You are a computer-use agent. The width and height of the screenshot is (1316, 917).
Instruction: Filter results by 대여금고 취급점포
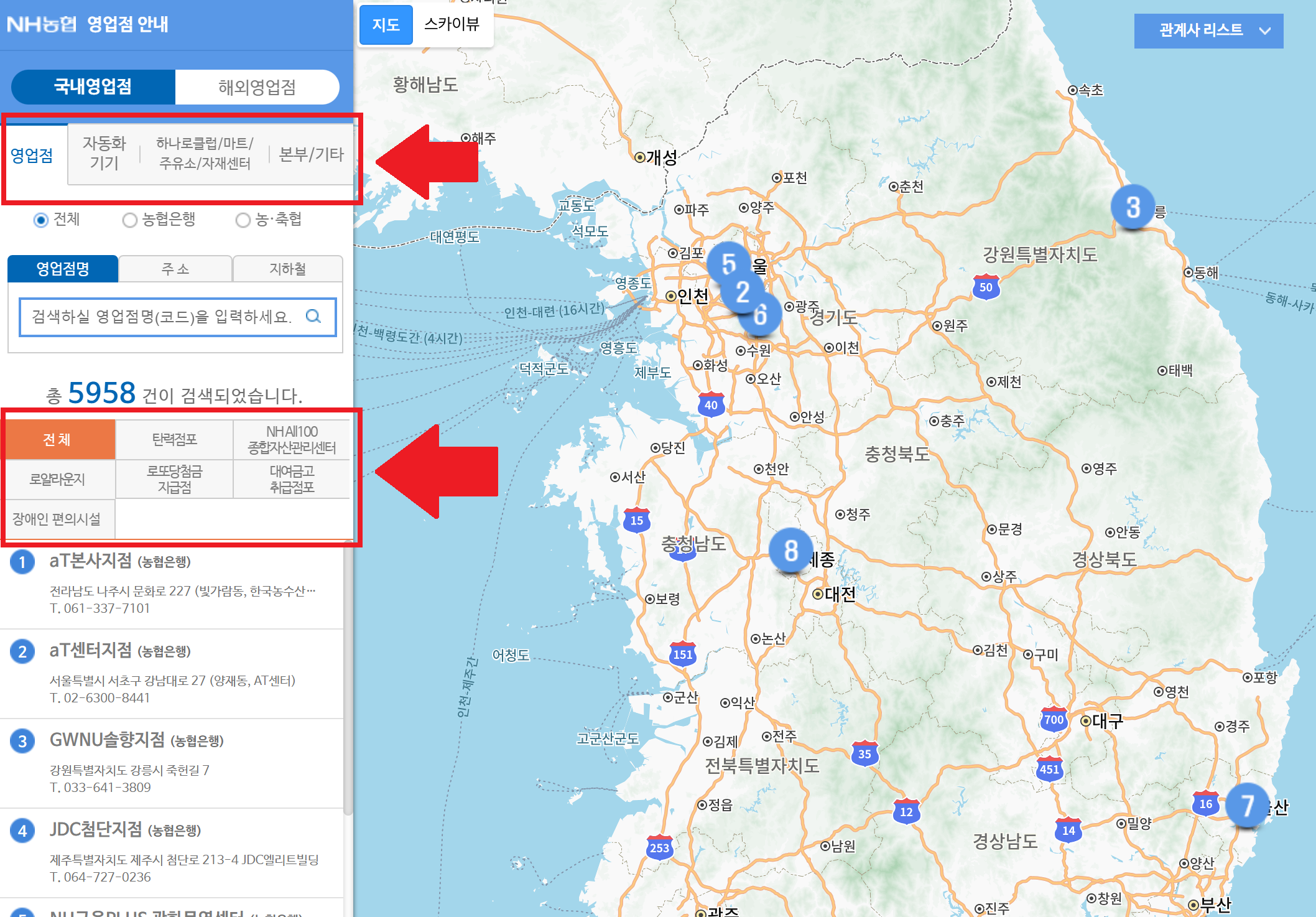click(292, 479)
